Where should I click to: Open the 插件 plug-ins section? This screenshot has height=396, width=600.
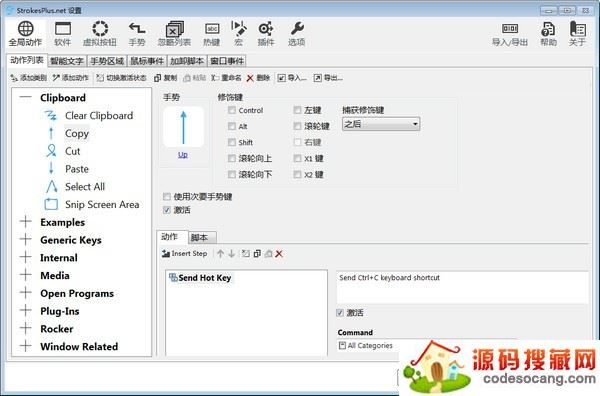tap(266, 34)
